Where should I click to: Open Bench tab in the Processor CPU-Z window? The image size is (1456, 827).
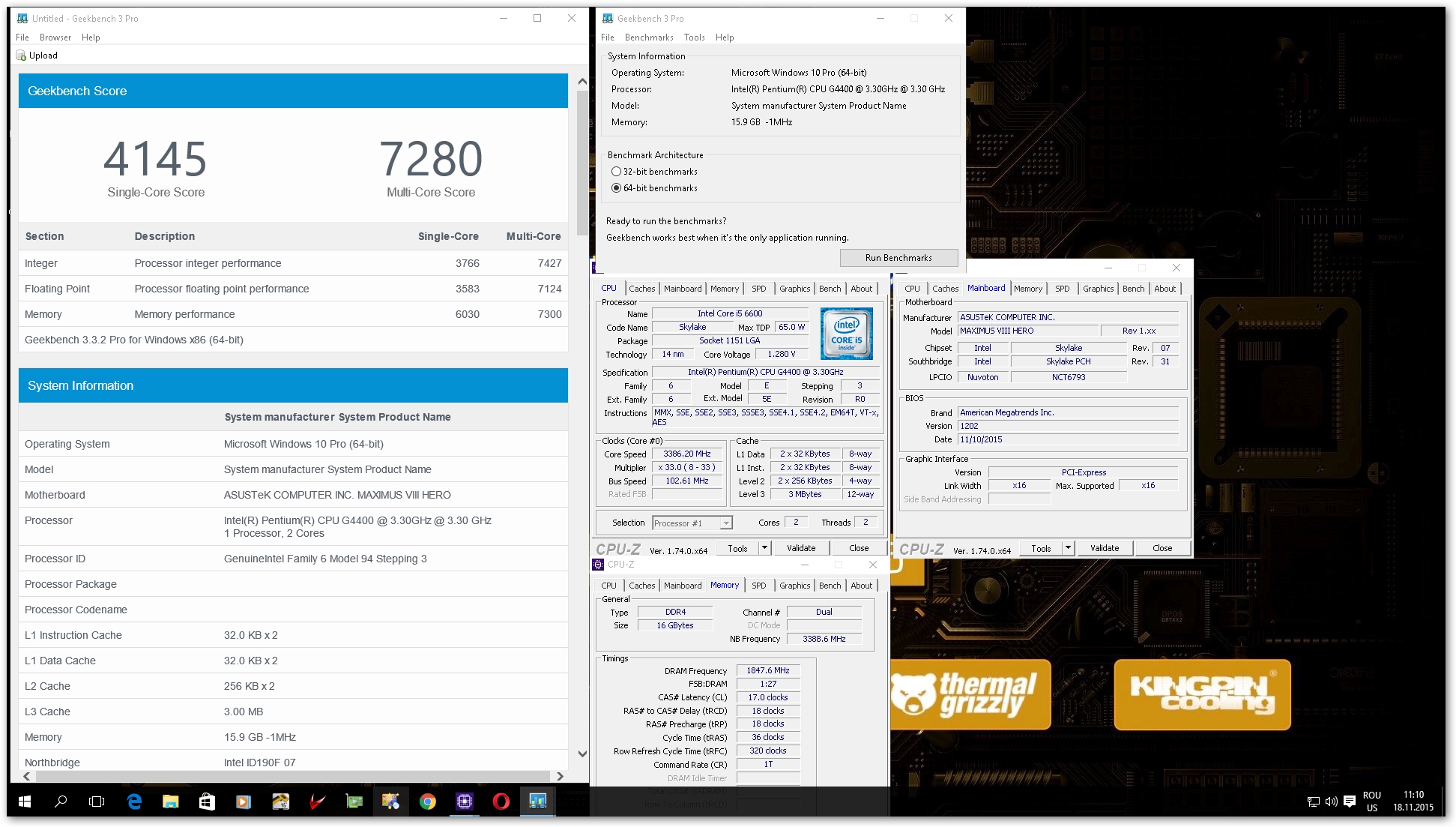tap(830, 289)
